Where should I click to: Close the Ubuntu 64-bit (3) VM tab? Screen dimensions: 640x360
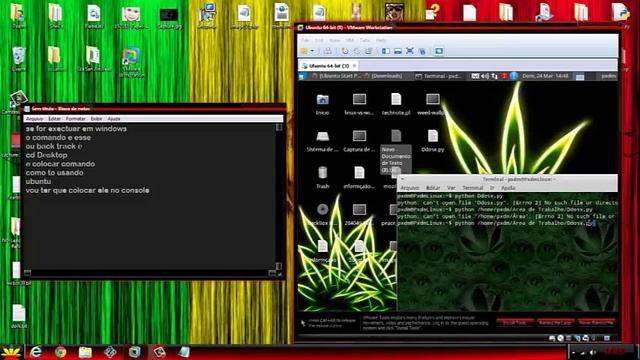pyautogui.click(x=354, y=65)
